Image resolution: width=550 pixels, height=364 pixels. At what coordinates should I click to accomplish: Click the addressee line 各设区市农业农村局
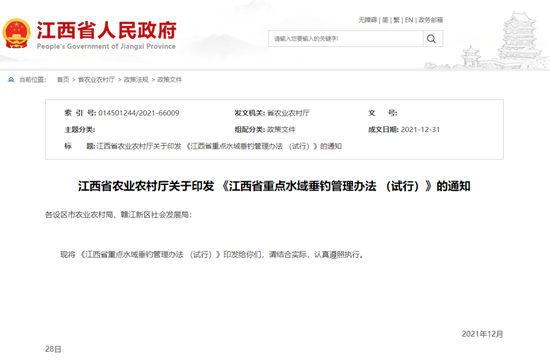[x=118, y=215]
